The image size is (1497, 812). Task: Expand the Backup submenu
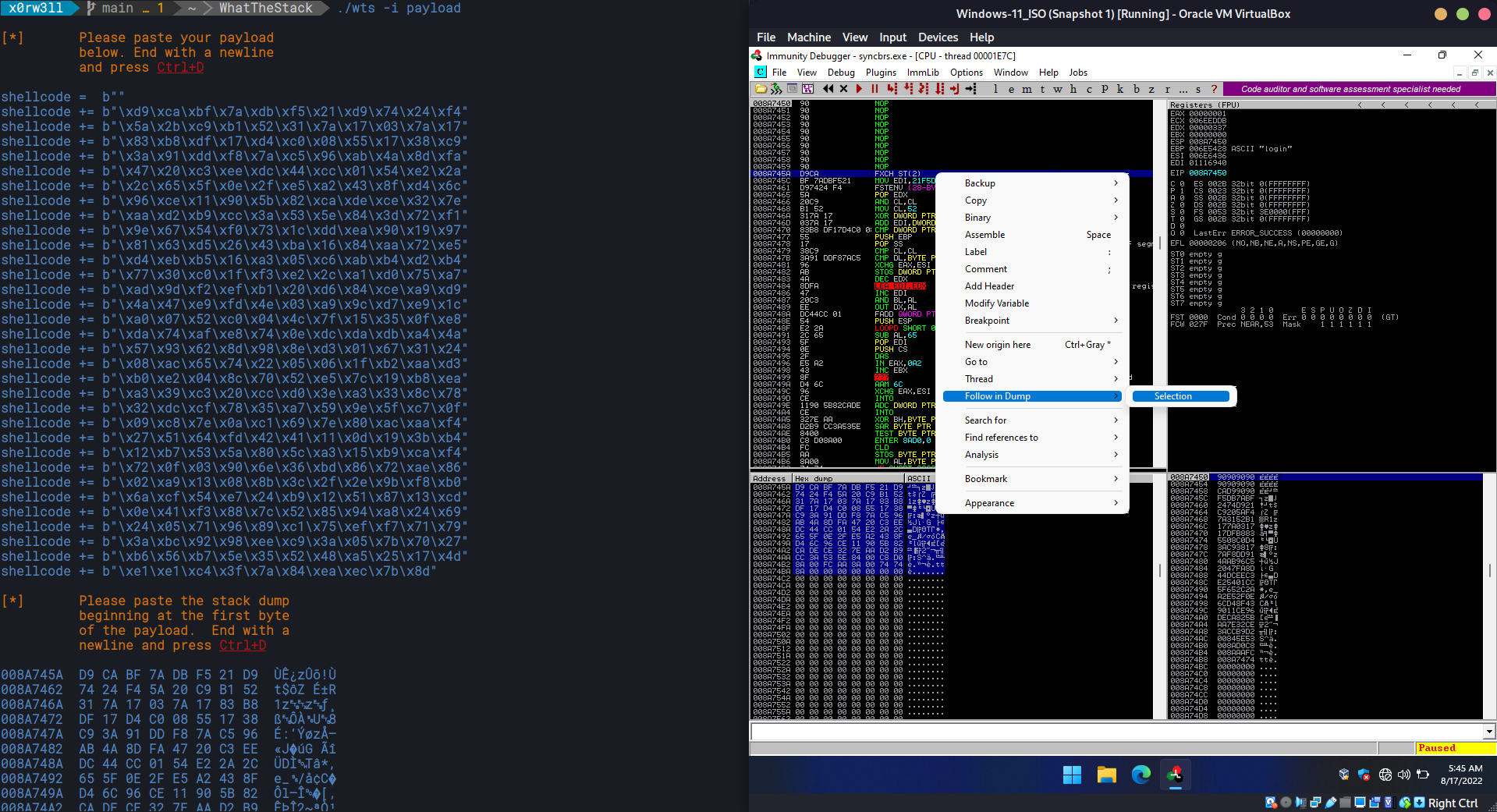pyautogui.click(x=1032, y=183)
